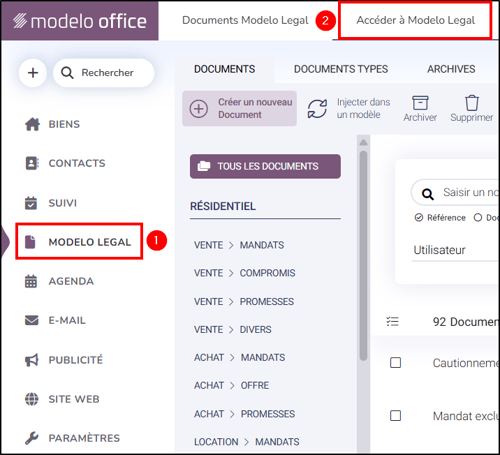Click the Résidentiel section heading
Image resolution: width=500 pixels, height=455 pixels.
tap(223, 206)
